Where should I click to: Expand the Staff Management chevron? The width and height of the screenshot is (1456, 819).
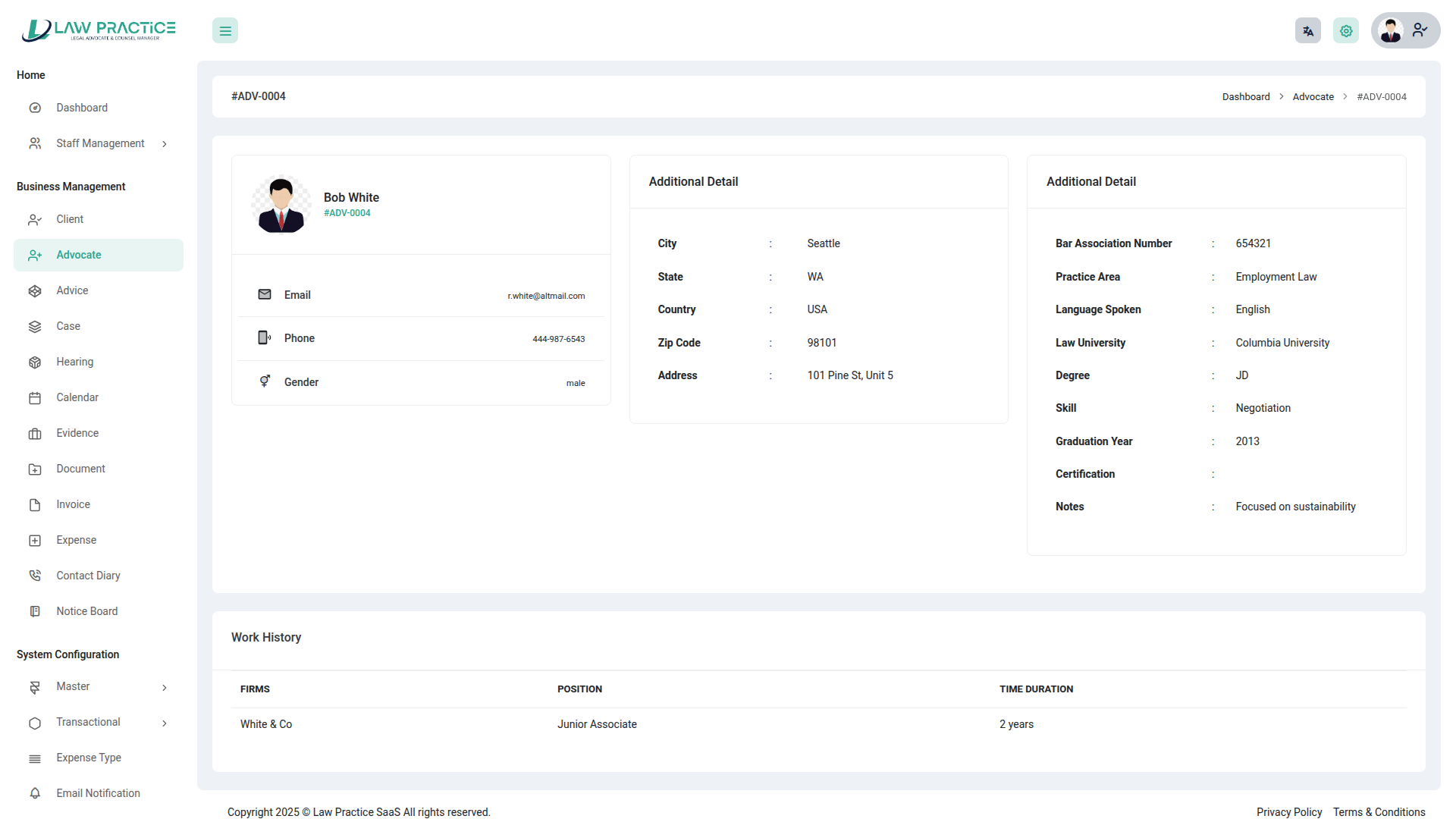coord(165,144)
